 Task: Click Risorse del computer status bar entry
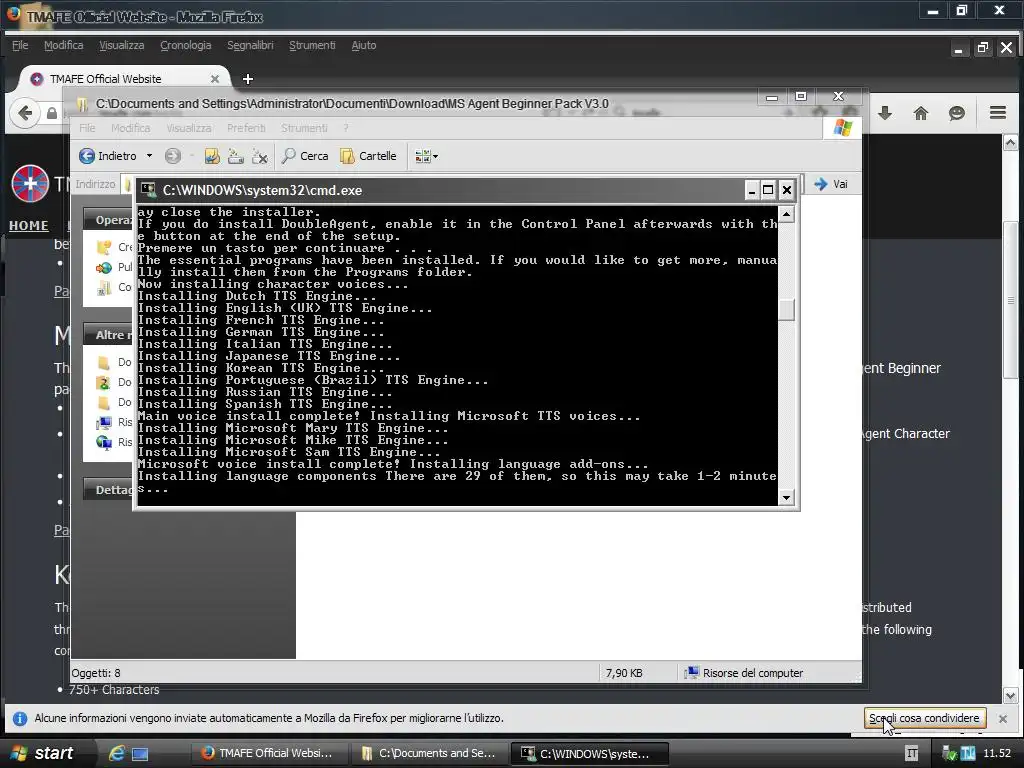(x=744, y=673)
